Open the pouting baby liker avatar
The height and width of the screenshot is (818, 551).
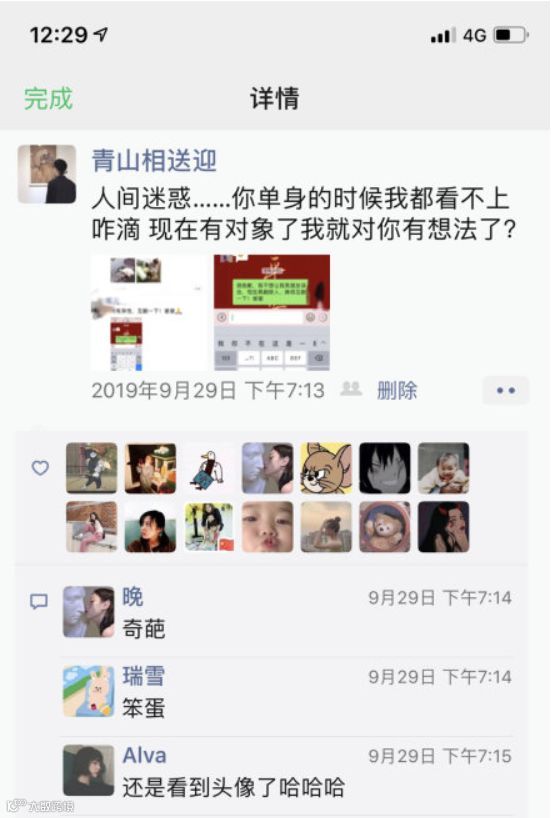pos(267,527)
